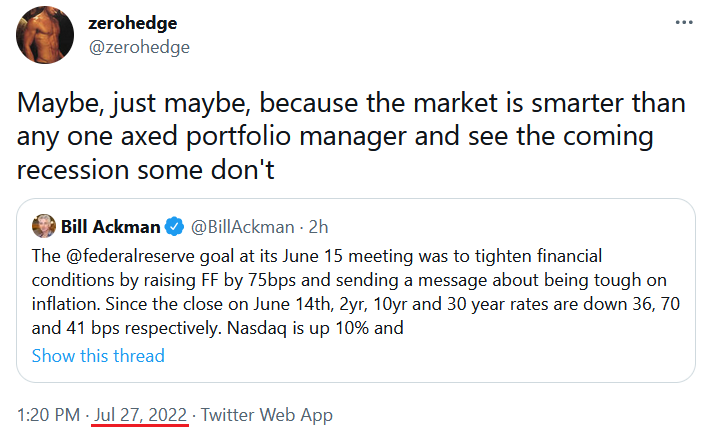Click the Jul 27, 2022 date
Screen dimensions: 709x435
pyautogui.click(x=135, y=414)
